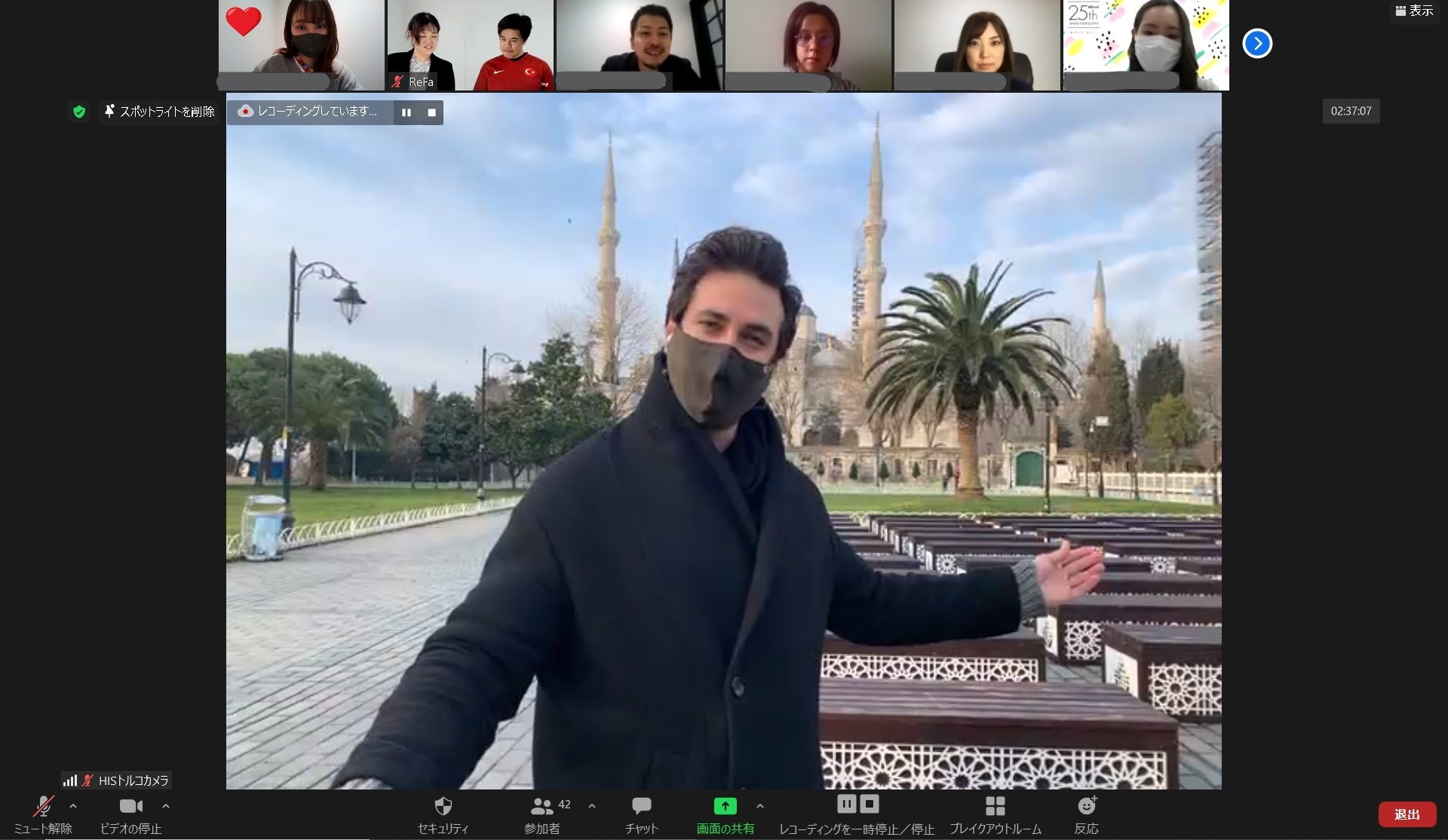
Task: Click the meeting timer 02:37:07
Action: tap(1351, 111)
